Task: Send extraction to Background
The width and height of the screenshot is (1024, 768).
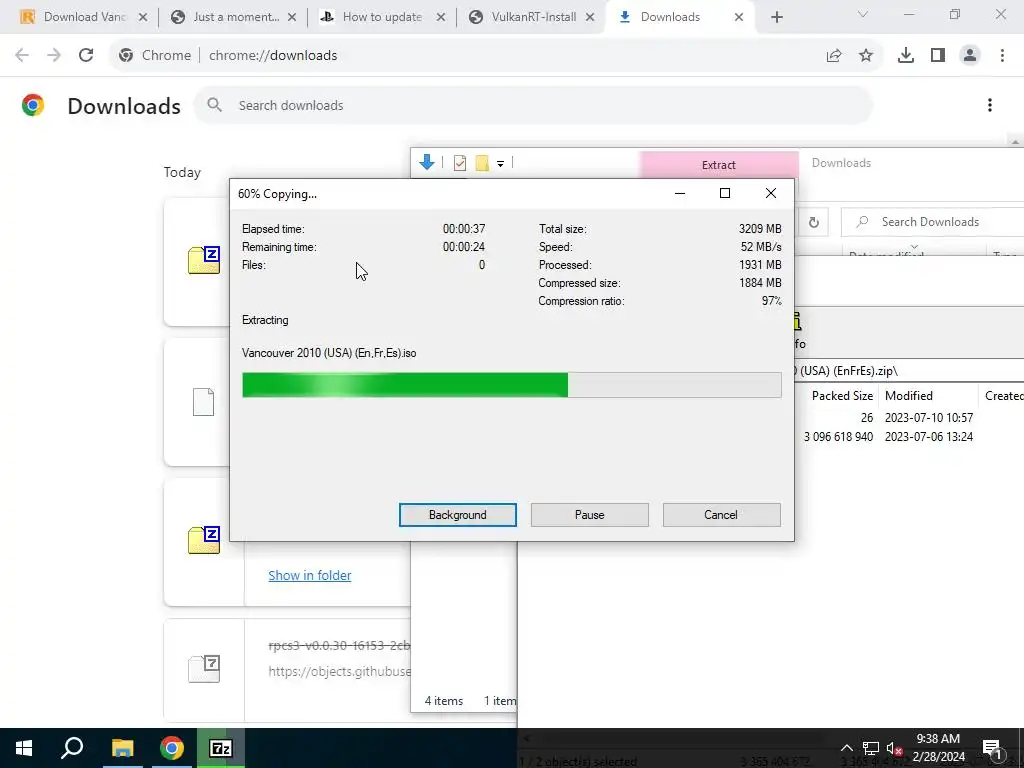Action: (457, 515)
